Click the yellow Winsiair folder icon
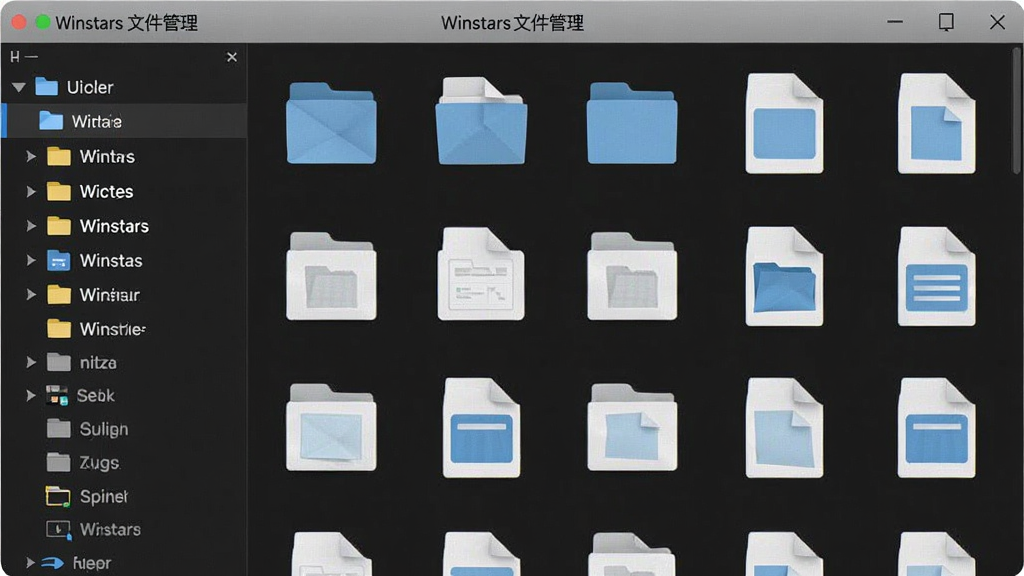Screen dimensions: 1024x576 point(59,295)
